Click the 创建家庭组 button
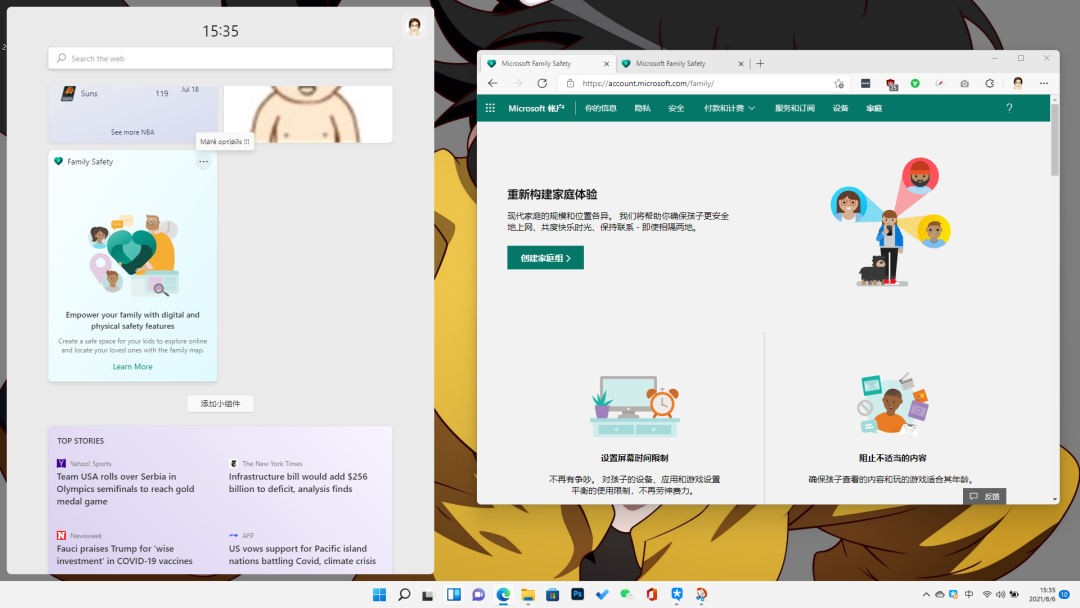The image size is (1080, 608). (x=546, y=258)
